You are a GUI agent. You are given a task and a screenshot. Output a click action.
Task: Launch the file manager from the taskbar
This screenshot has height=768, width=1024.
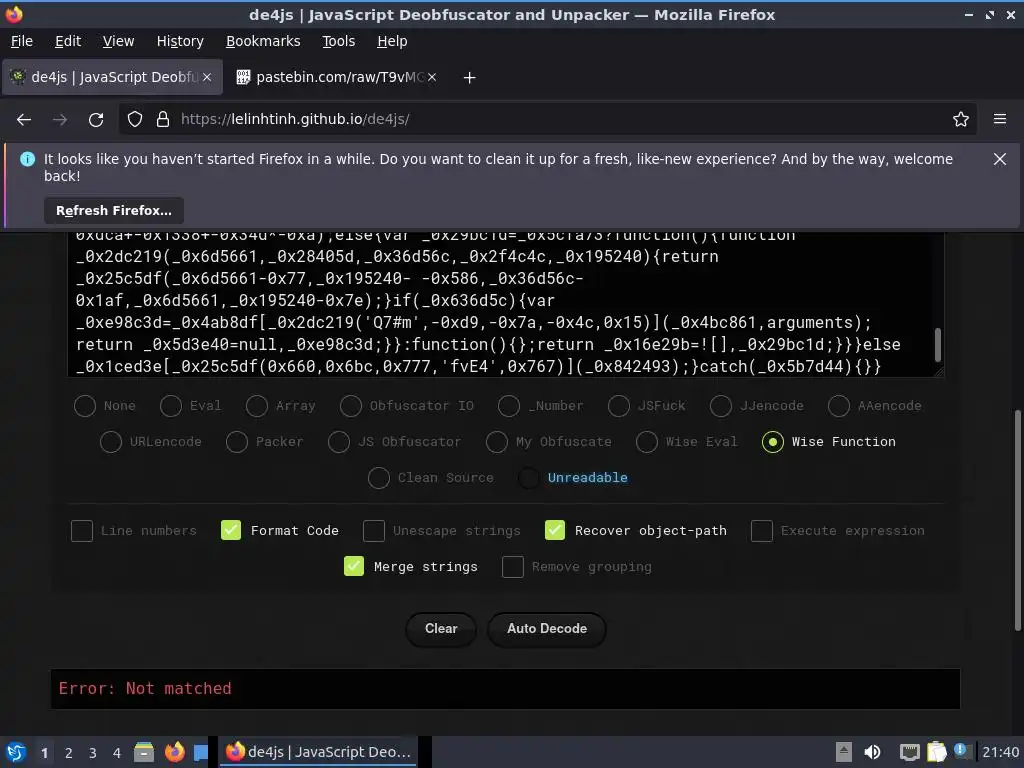(144, 752)
